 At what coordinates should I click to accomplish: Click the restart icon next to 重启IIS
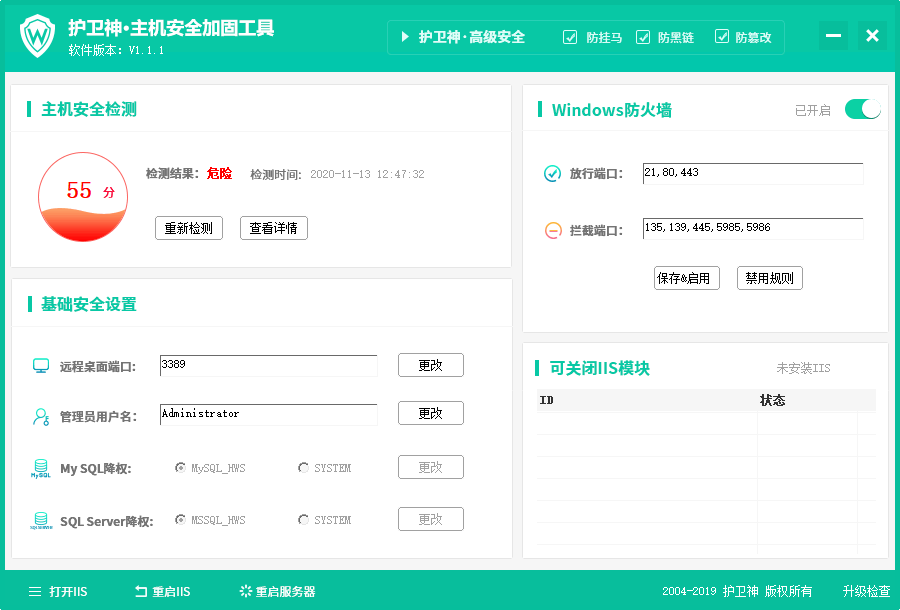pyautogui.click(x=141, y=591)
